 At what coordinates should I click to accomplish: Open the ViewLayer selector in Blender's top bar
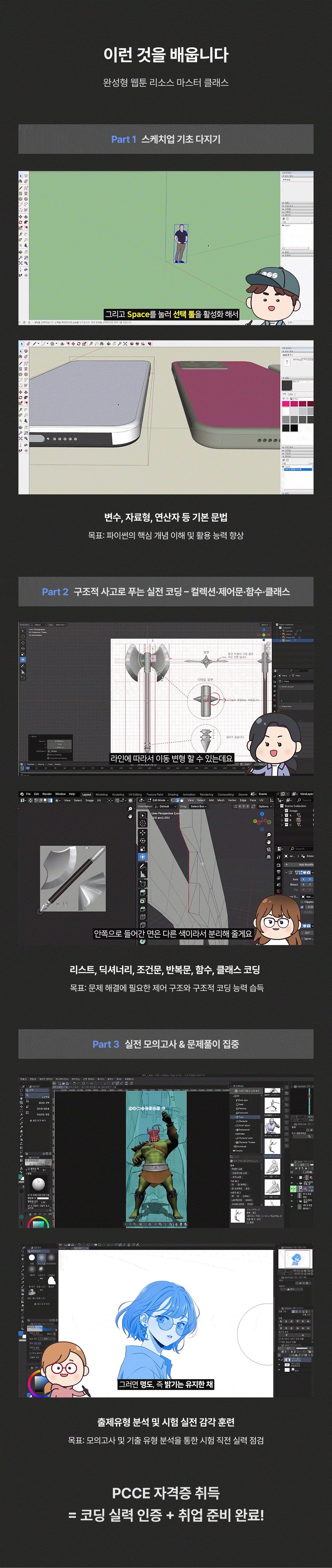click(306, 794)
